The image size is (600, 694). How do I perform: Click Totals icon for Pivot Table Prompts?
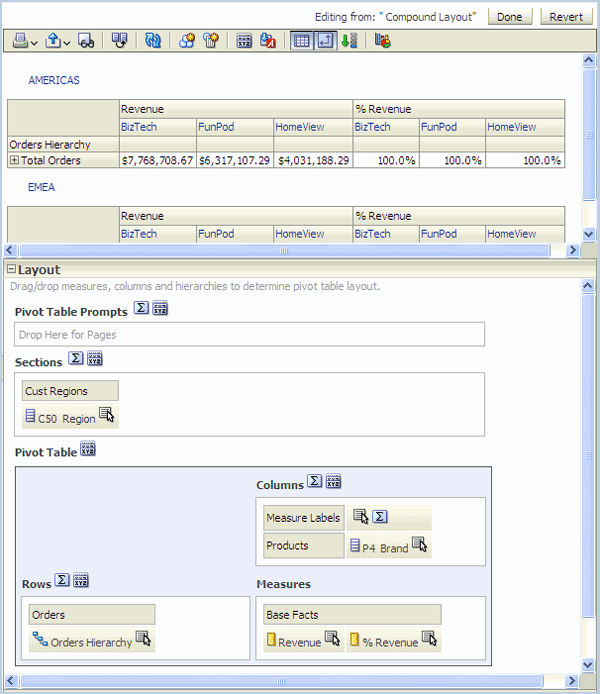pos(141,307)
